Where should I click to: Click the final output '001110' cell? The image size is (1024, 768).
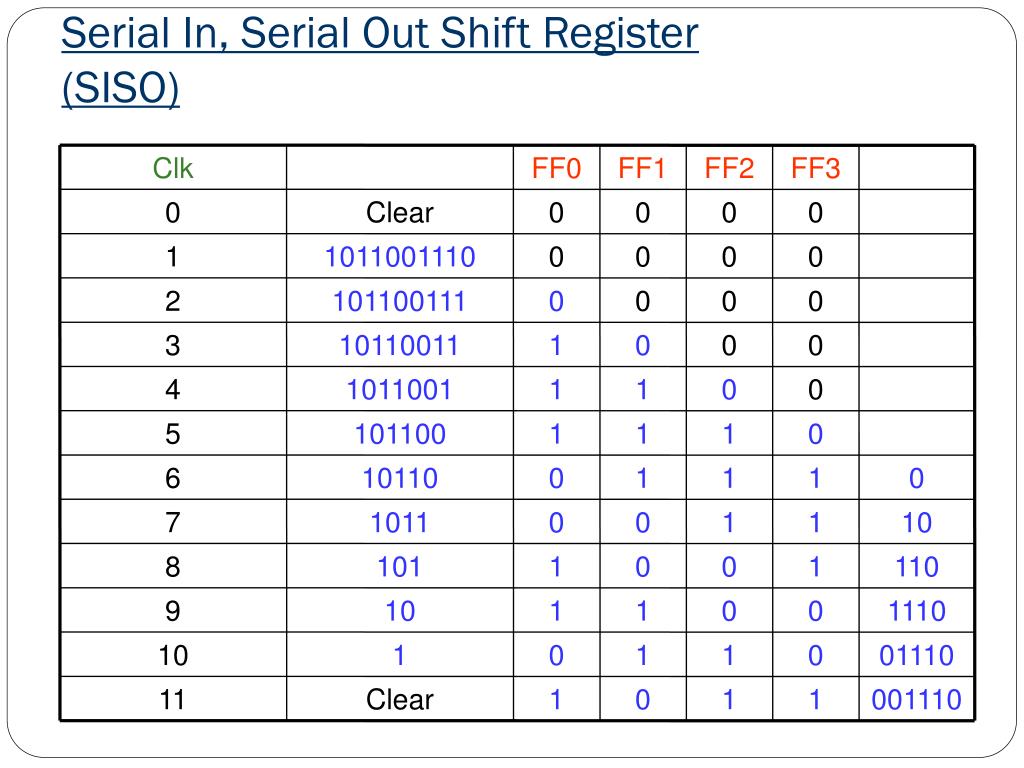pyautogui.click(x=916, y=699)
